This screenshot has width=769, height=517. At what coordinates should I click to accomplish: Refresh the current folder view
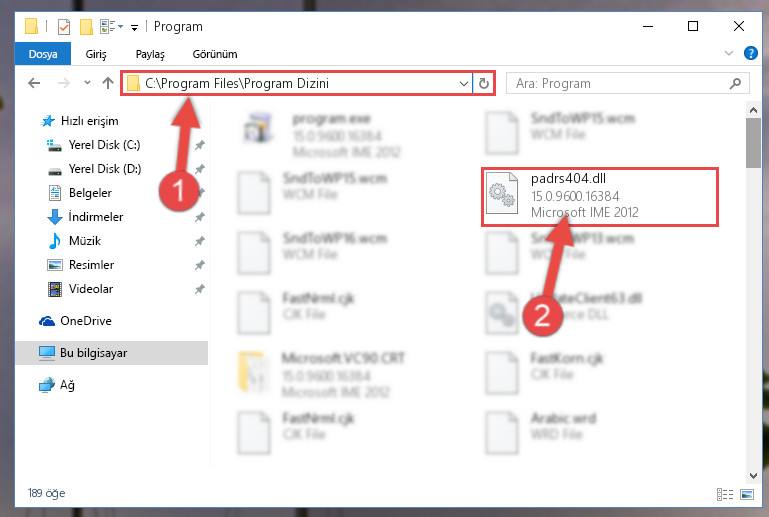484,83
